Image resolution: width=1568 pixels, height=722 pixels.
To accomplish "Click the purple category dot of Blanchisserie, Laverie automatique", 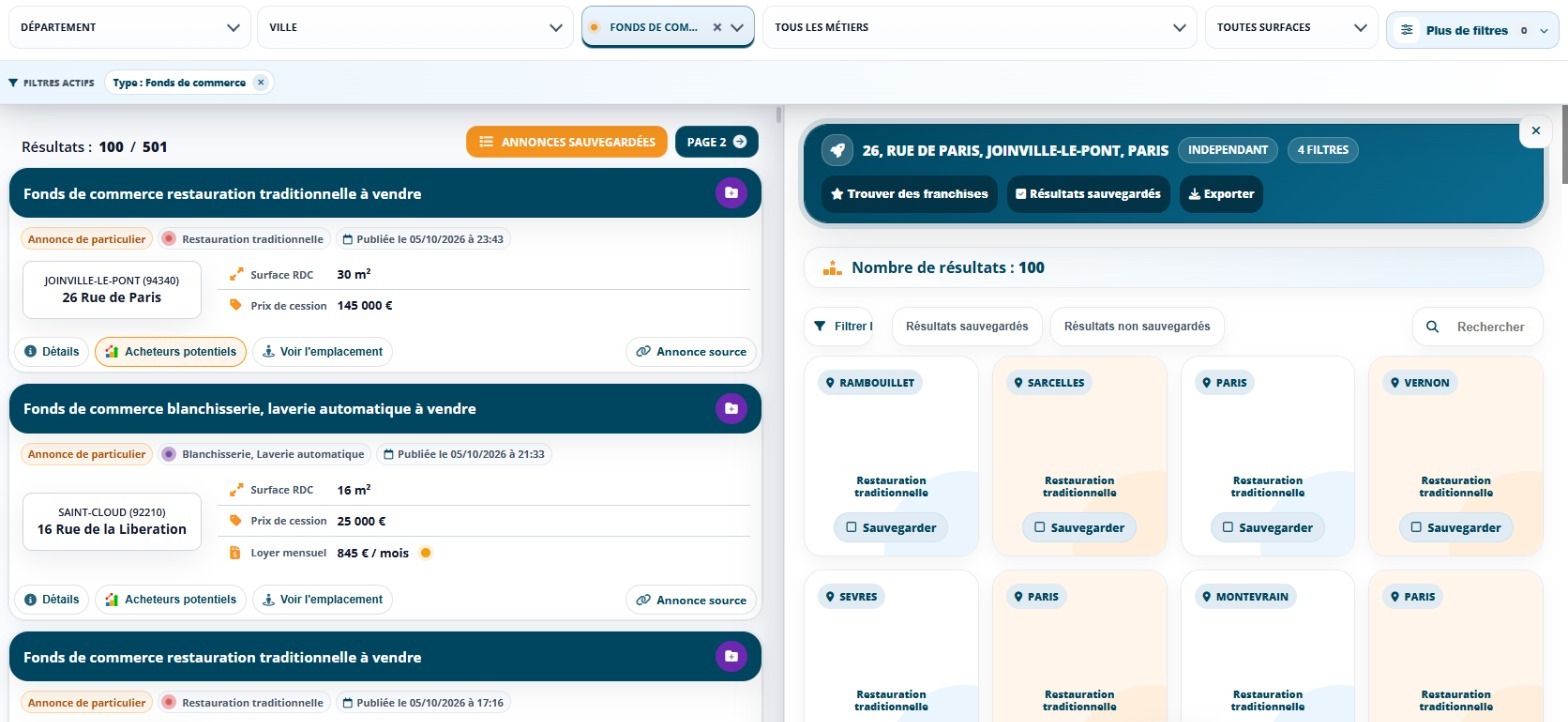I will click(169, 454).
